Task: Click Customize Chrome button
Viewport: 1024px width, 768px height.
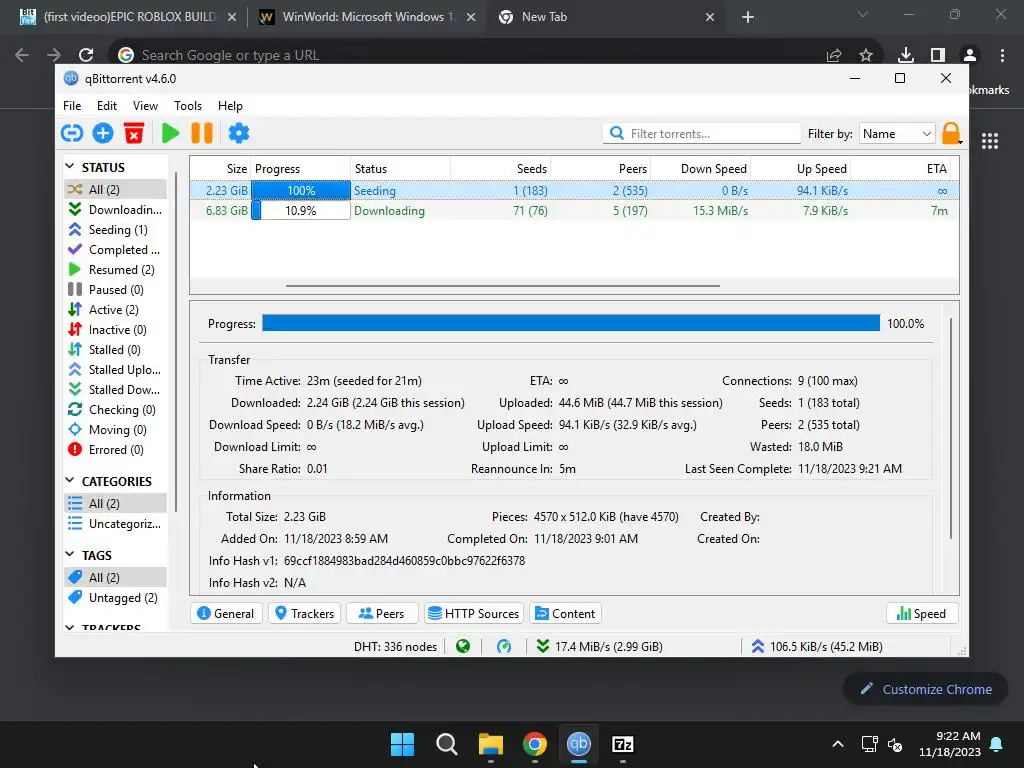Action: tap(925, 689)
